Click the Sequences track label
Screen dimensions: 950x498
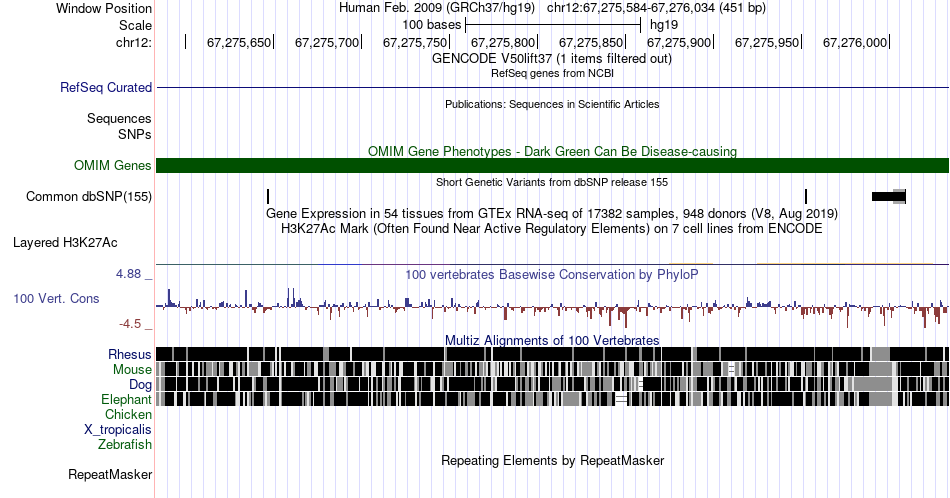tap(119, 118)
